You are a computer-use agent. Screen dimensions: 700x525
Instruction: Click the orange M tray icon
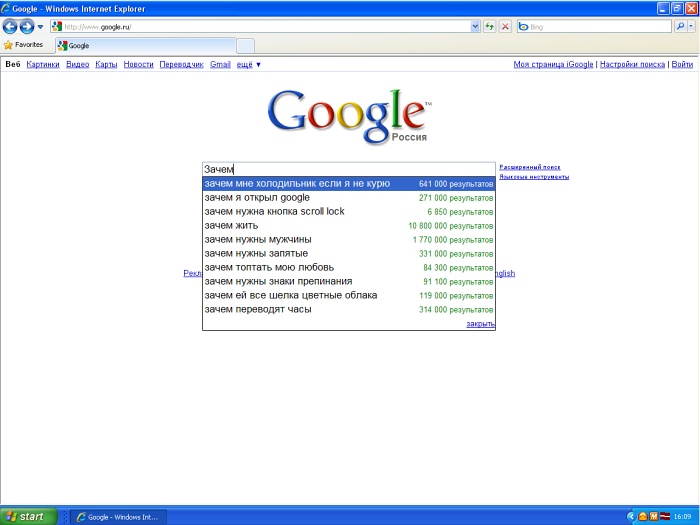[x=654, y=517]
